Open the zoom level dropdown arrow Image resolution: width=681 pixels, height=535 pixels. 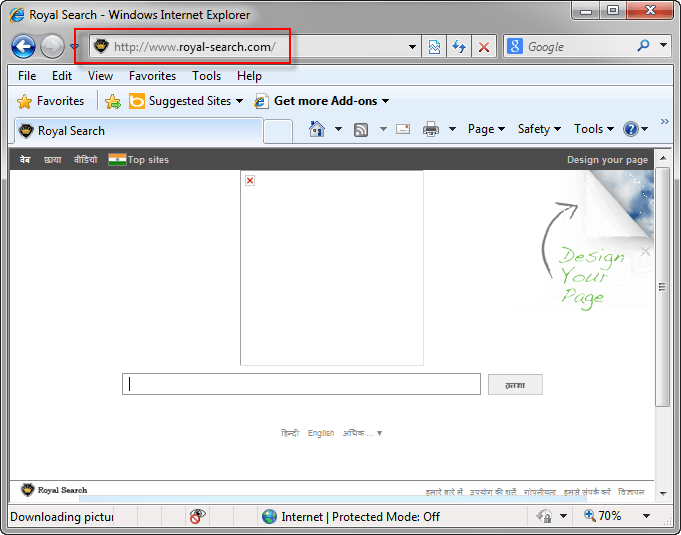646,516
